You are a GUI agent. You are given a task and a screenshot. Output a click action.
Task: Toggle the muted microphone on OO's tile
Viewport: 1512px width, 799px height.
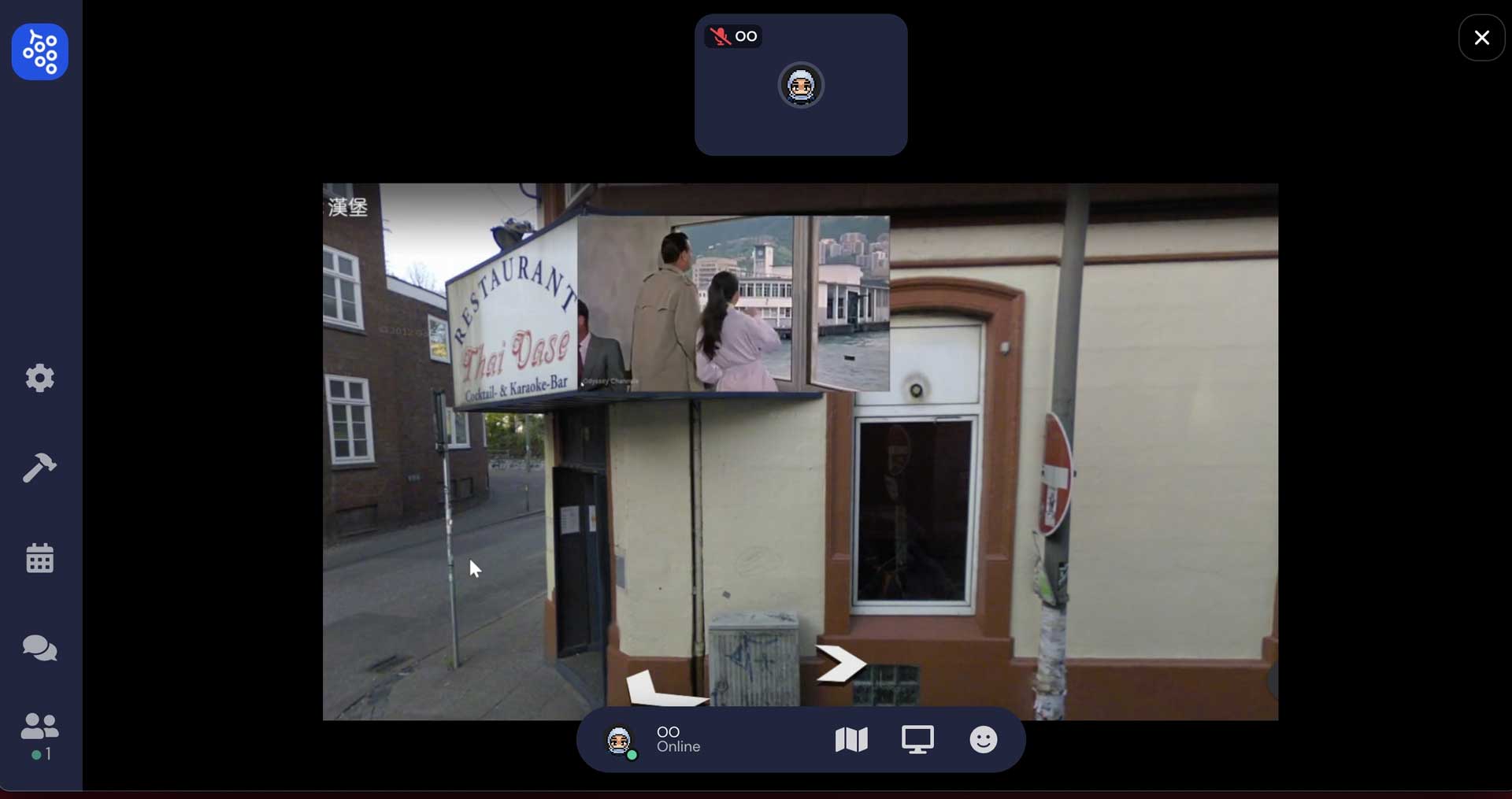[719, 36]
